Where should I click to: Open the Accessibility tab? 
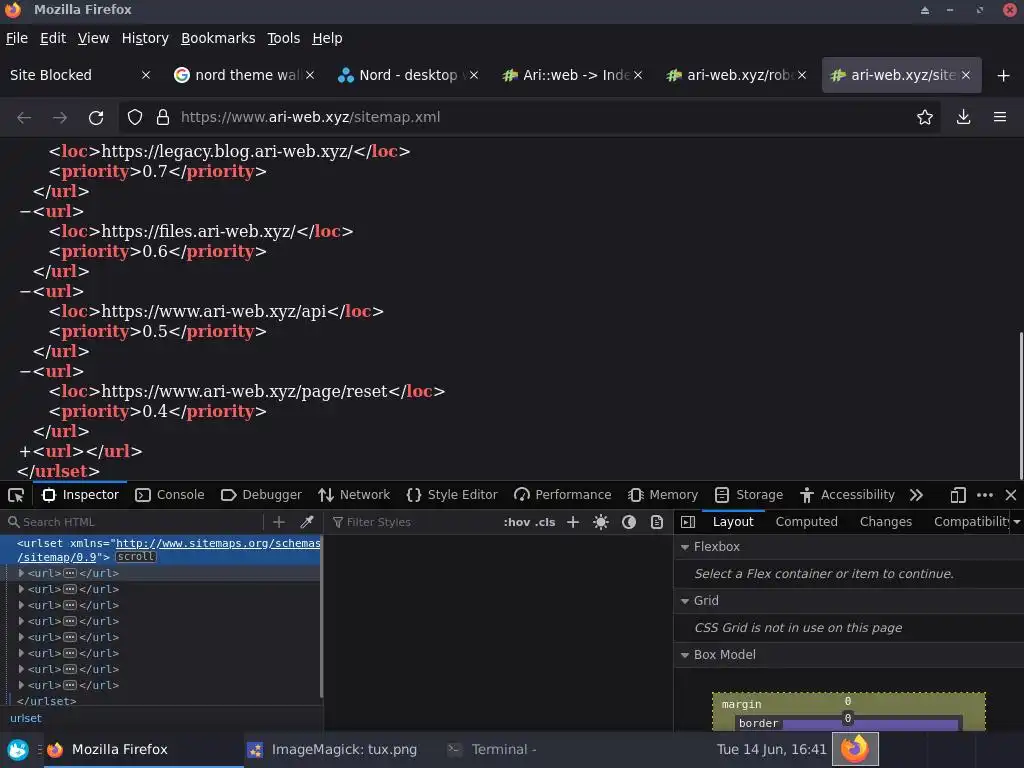pyautogui.click(x=847, y=495)
